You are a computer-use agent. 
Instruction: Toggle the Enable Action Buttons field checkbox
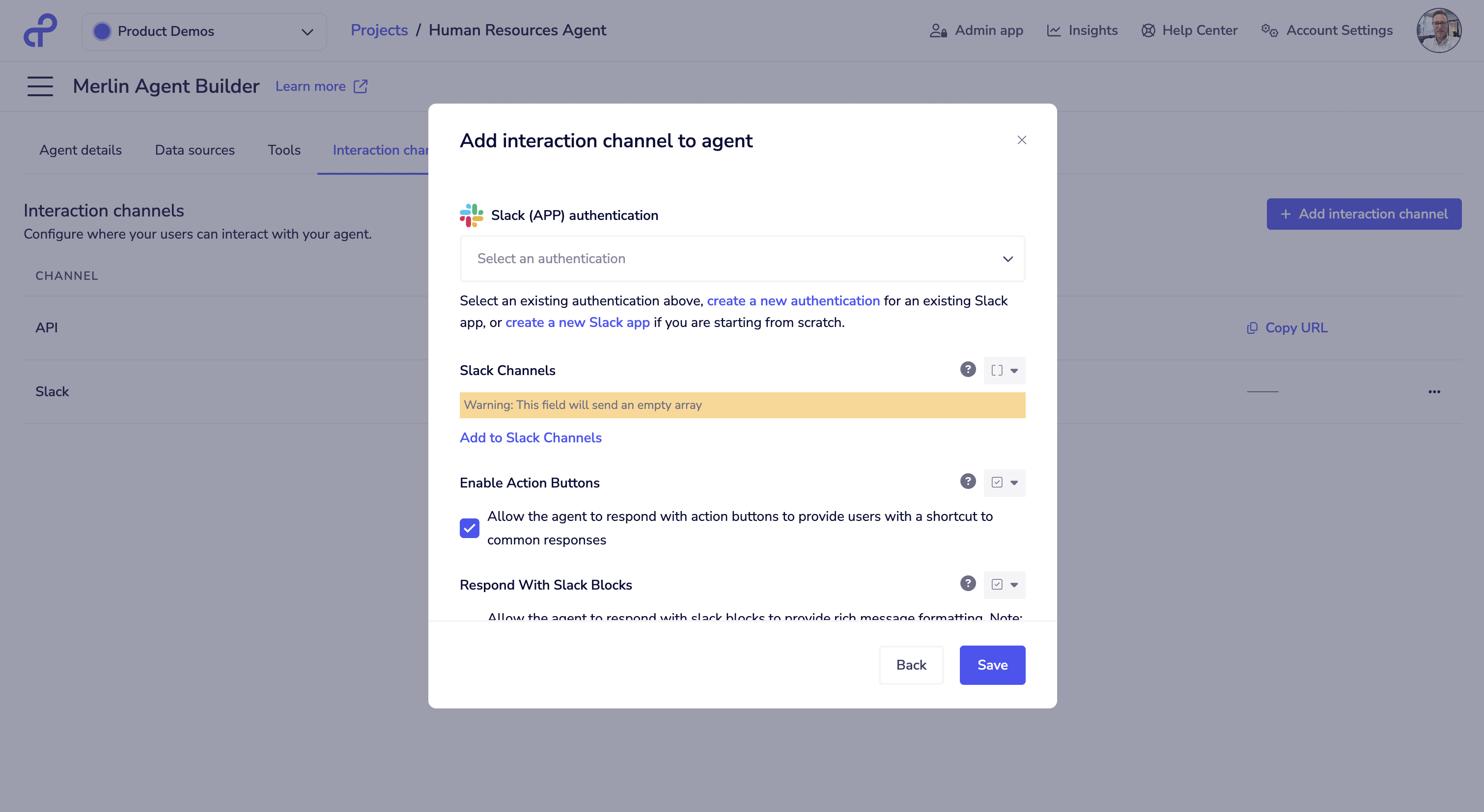(996, 483)
